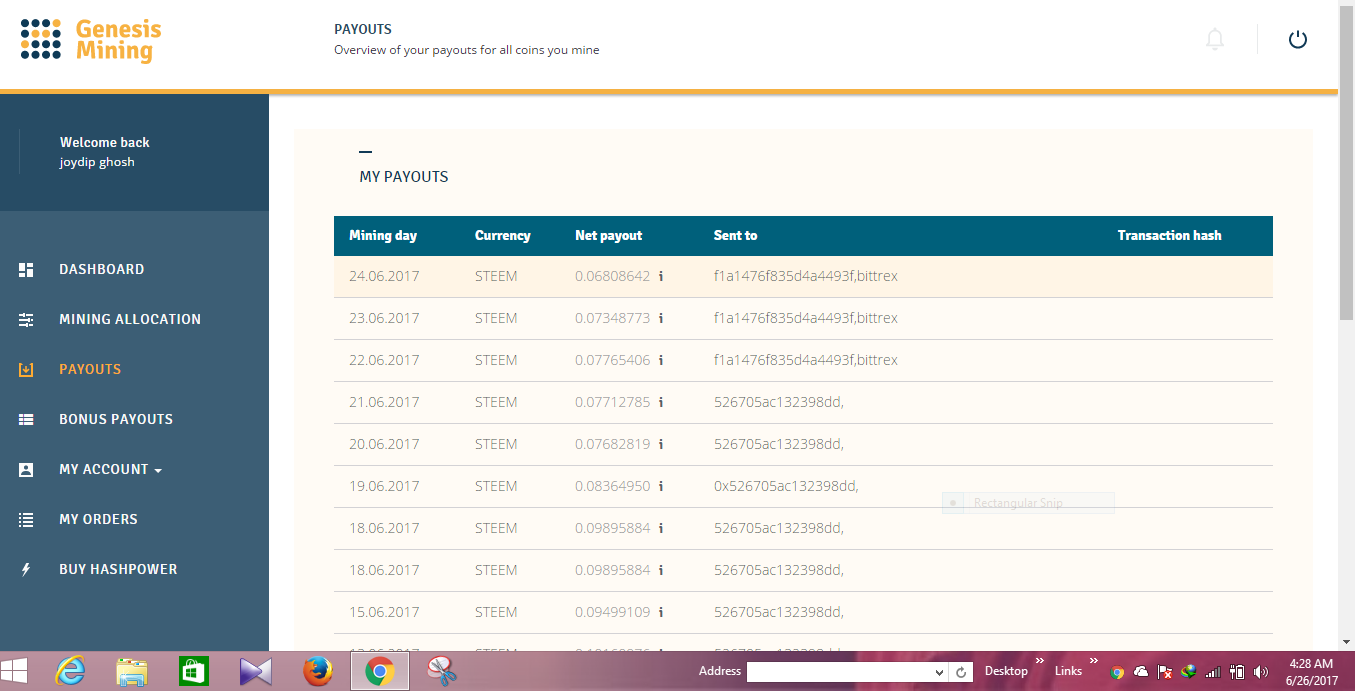Click the Mining Allocation sliders icon
This screenshot has width=1355, height=691.
click(x=26, y=319)
